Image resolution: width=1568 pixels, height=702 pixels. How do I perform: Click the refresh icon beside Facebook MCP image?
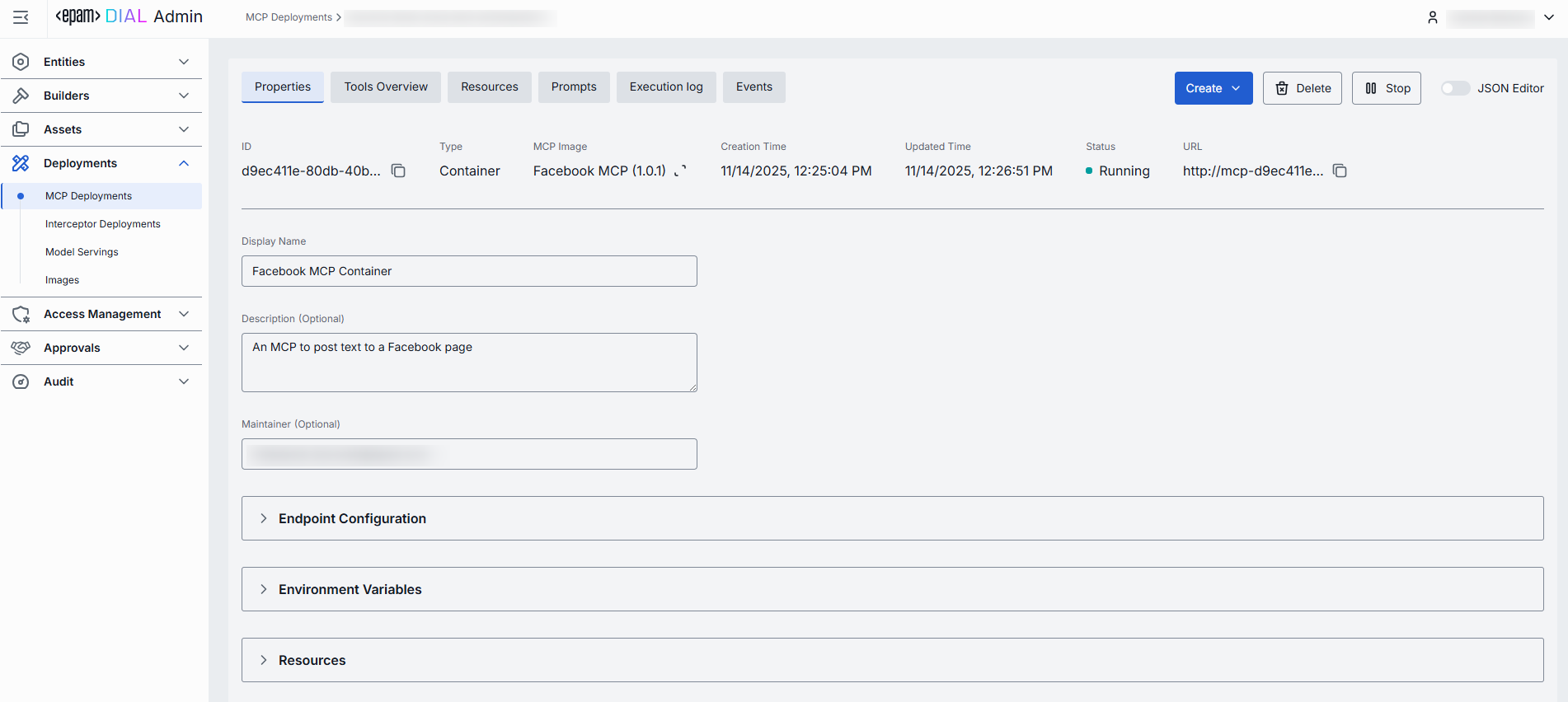pos(680,171)
